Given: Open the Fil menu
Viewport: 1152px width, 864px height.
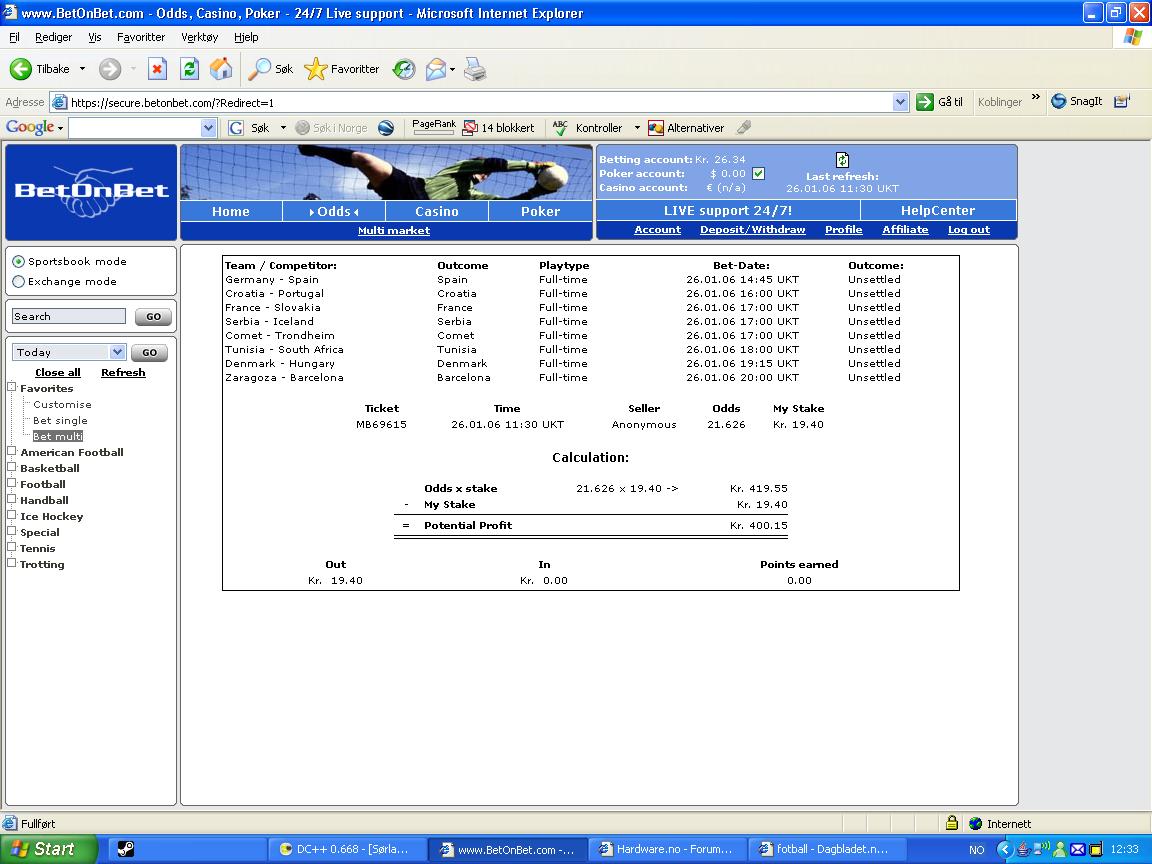Looking at the screenshot, I should (x=14, y=37).
